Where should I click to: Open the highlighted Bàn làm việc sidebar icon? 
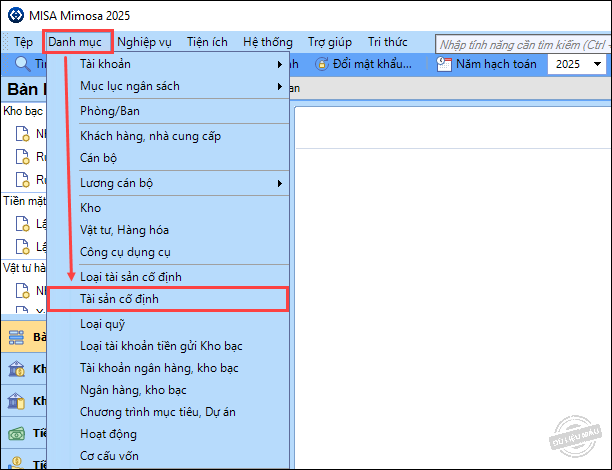tap(17, 338)
